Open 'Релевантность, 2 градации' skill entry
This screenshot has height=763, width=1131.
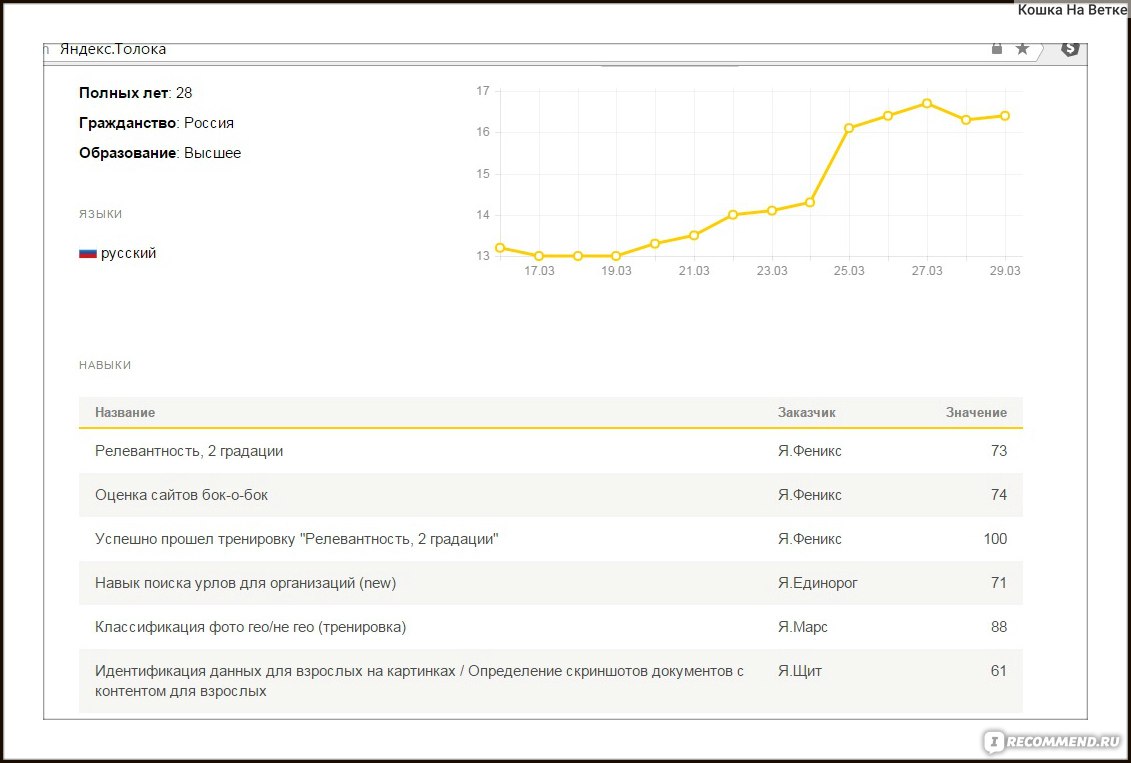pos(189,451)
